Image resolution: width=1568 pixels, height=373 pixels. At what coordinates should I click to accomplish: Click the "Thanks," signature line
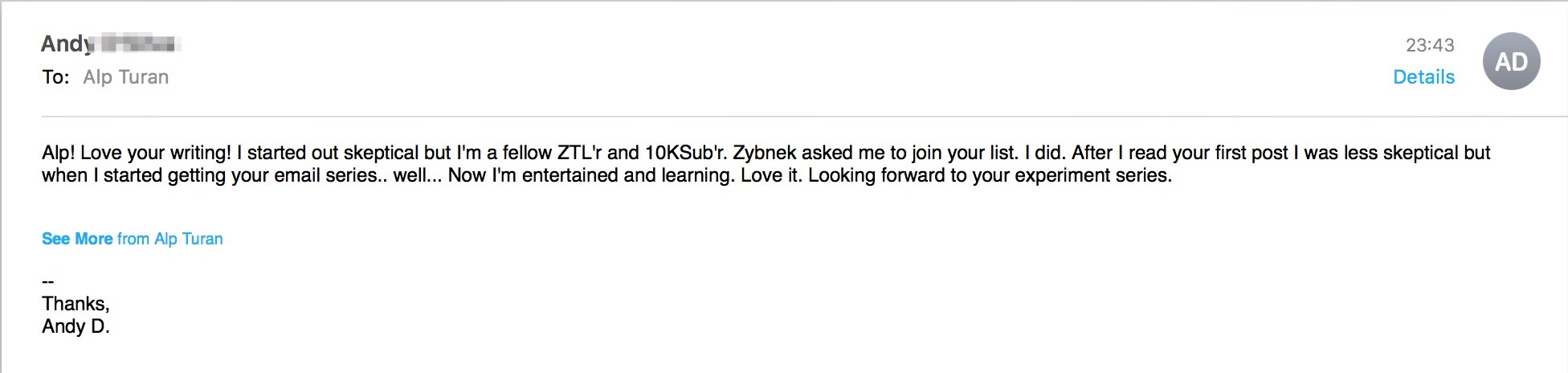(76, 304)
